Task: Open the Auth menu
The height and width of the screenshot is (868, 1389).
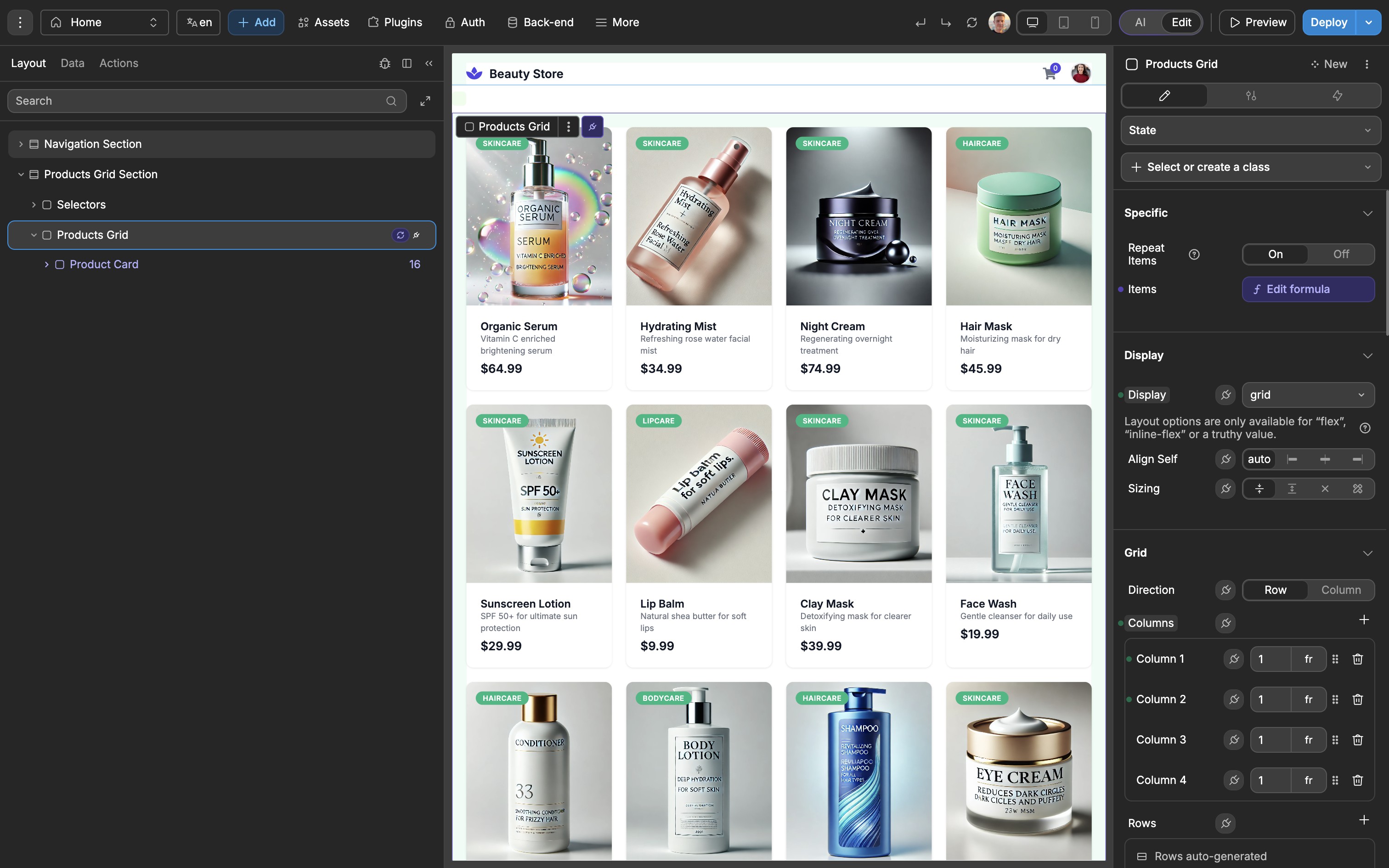Action: click(465, 23)
